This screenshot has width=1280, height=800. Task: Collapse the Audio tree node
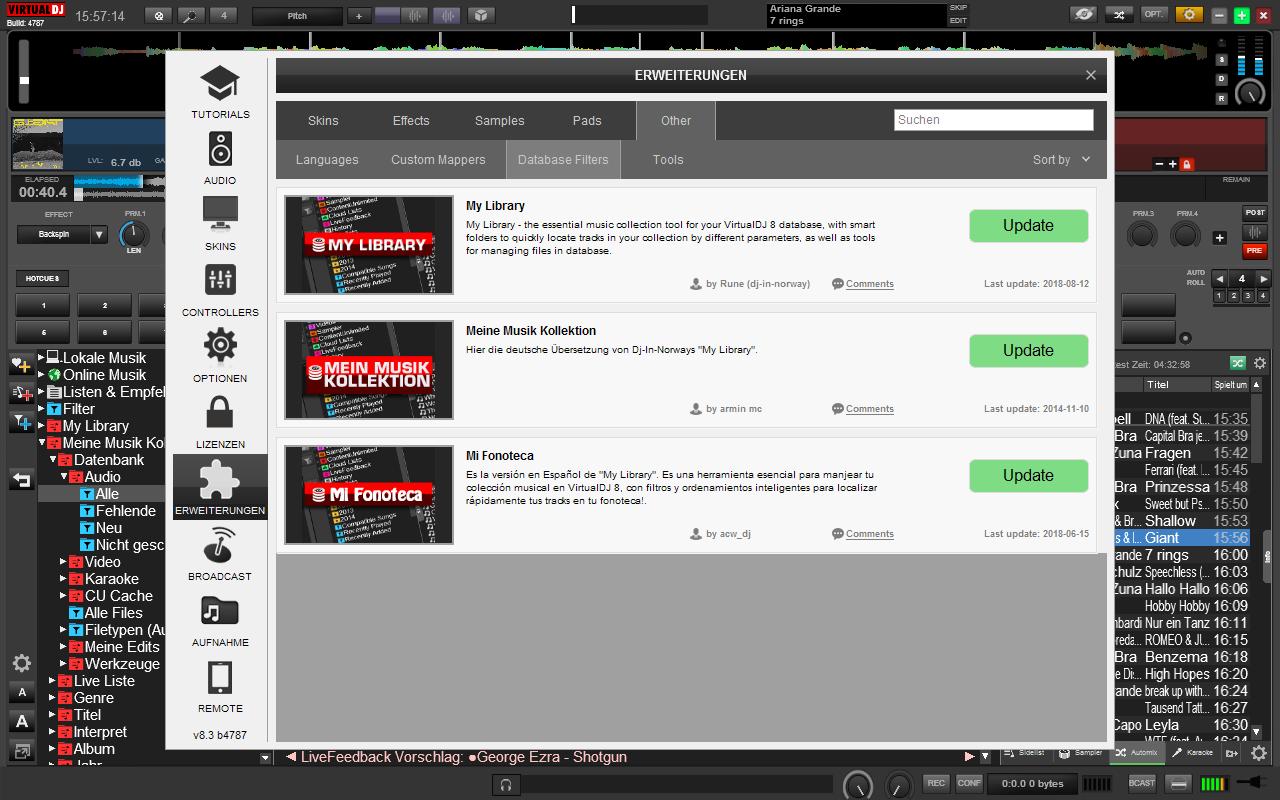point(64,477)
